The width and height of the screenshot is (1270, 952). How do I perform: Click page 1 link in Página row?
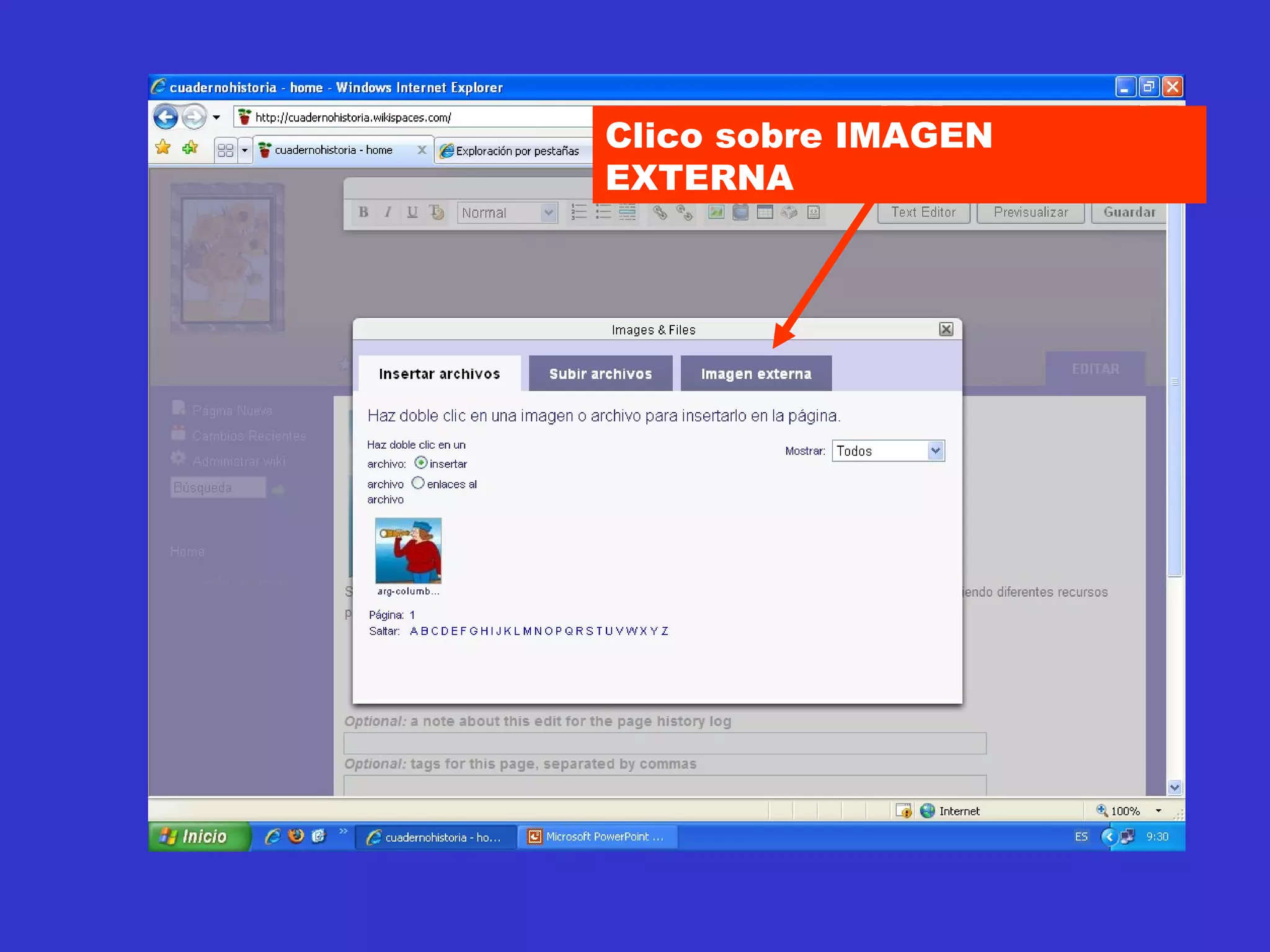coord(412,615)
